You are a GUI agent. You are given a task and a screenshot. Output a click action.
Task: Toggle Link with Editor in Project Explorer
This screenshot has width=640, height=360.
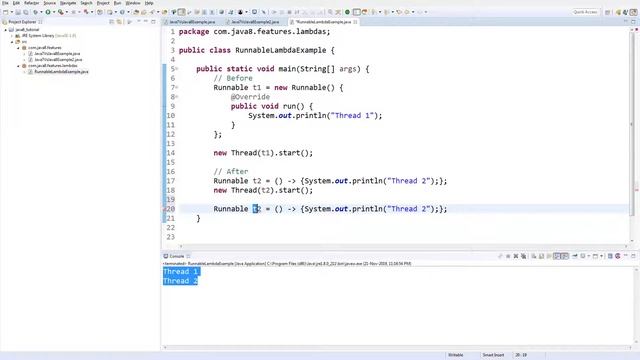119,22
